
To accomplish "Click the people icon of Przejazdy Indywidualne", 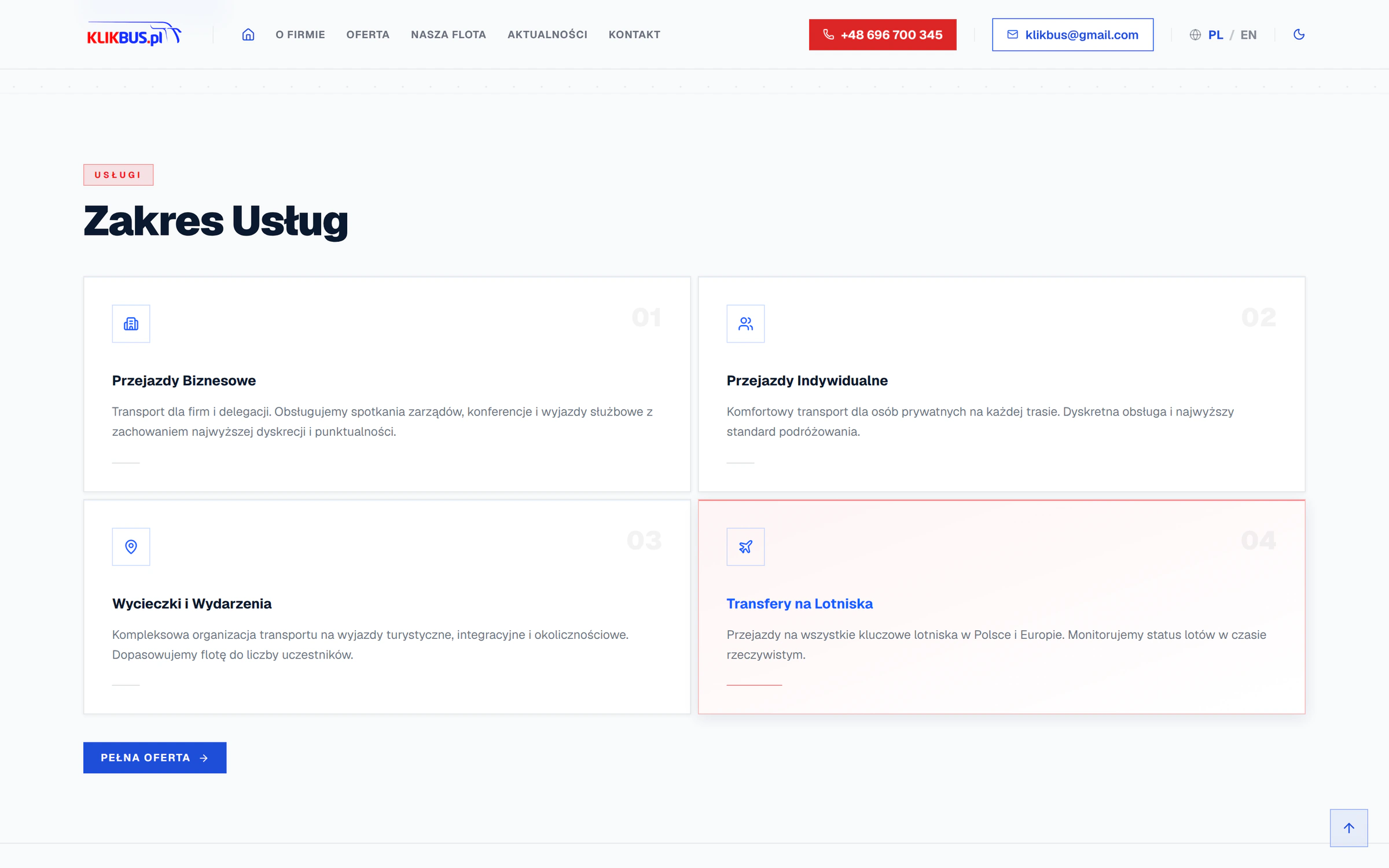I will pos(745,323).
